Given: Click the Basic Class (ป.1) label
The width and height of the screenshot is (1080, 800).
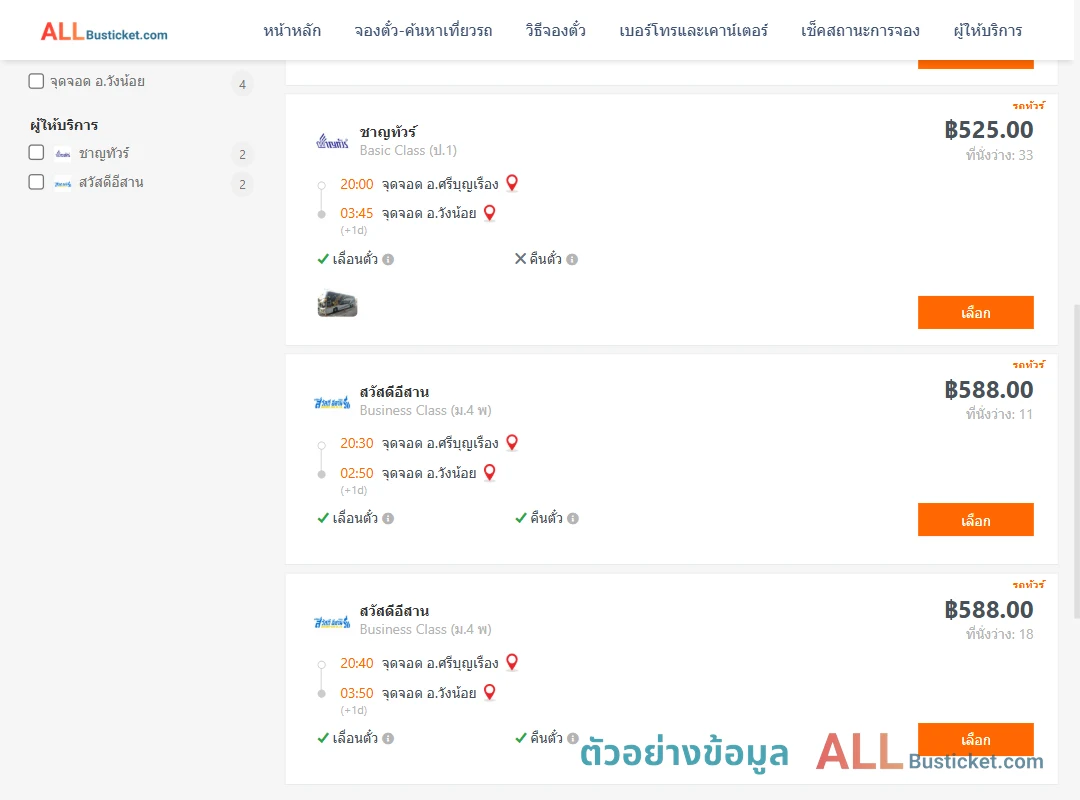Looking at the screenshot, I should pyautogui.click(x=408, y=150).
